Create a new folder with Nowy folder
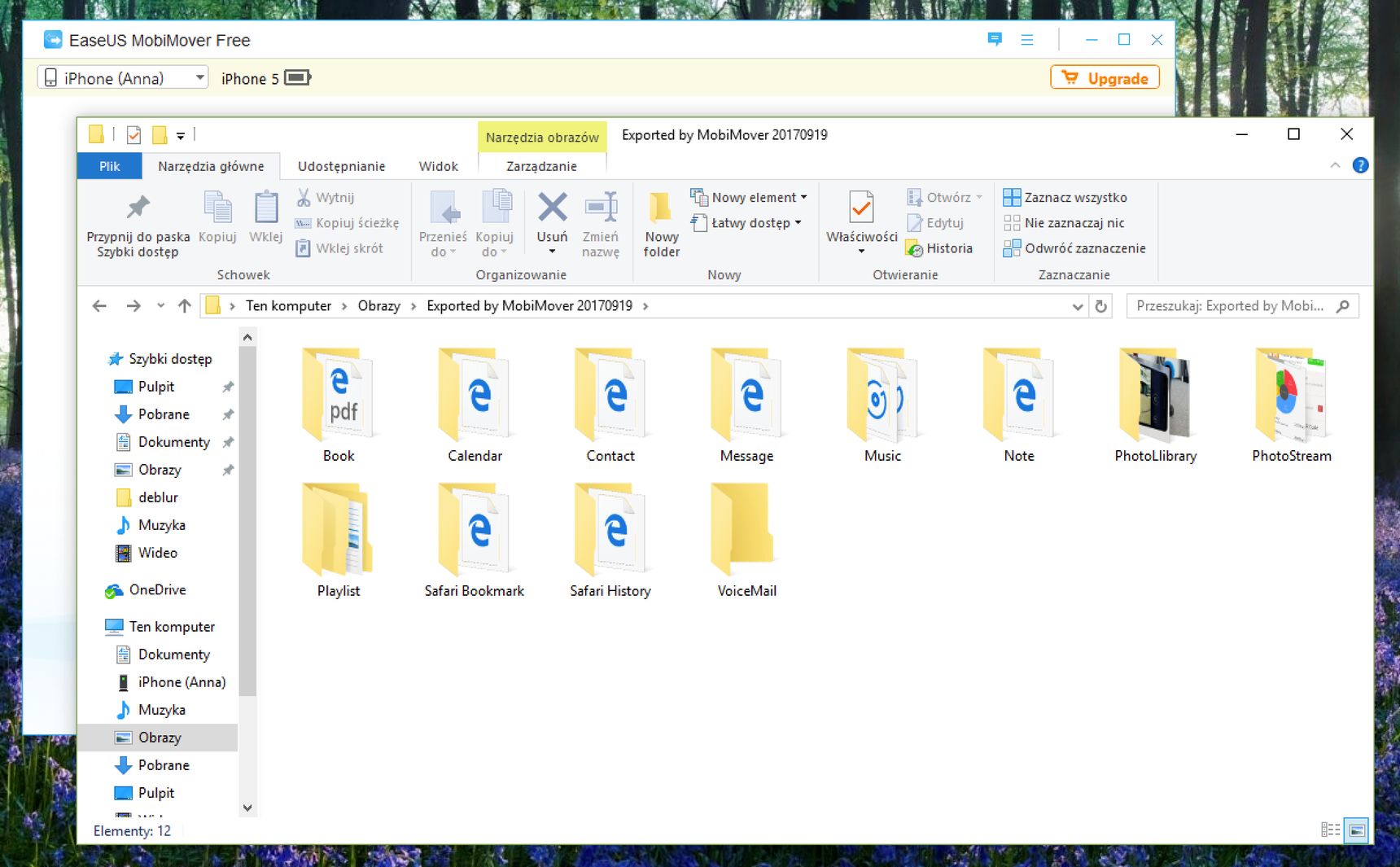The height and width of the screenshot is (867, 1400). coord(661,225)
